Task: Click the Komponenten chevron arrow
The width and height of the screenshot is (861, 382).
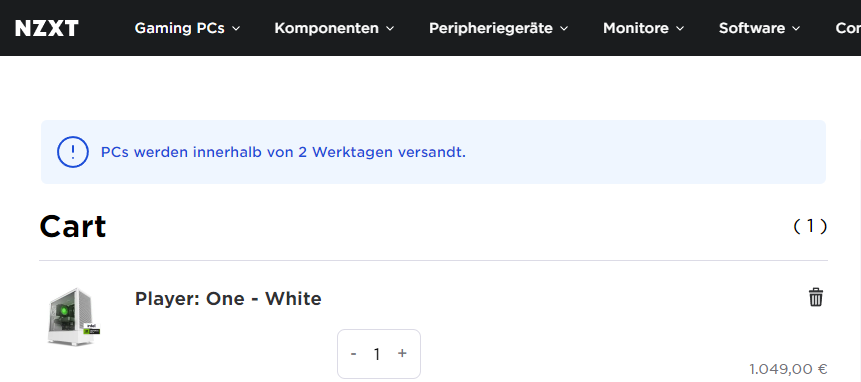Action: pyautogui.click(x=389, y=29)
